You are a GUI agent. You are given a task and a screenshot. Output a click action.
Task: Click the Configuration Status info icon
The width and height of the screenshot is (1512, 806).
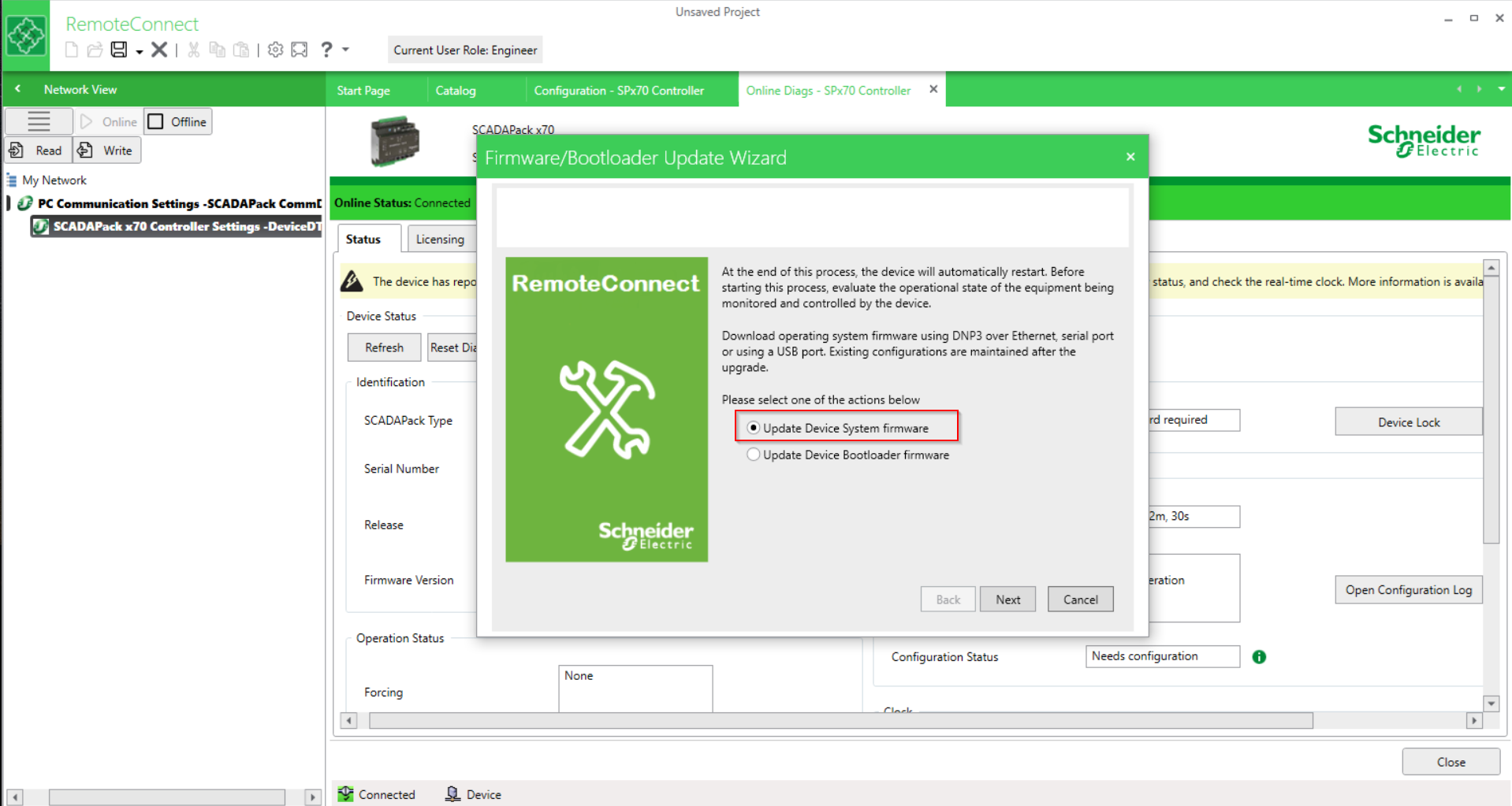1259,657
